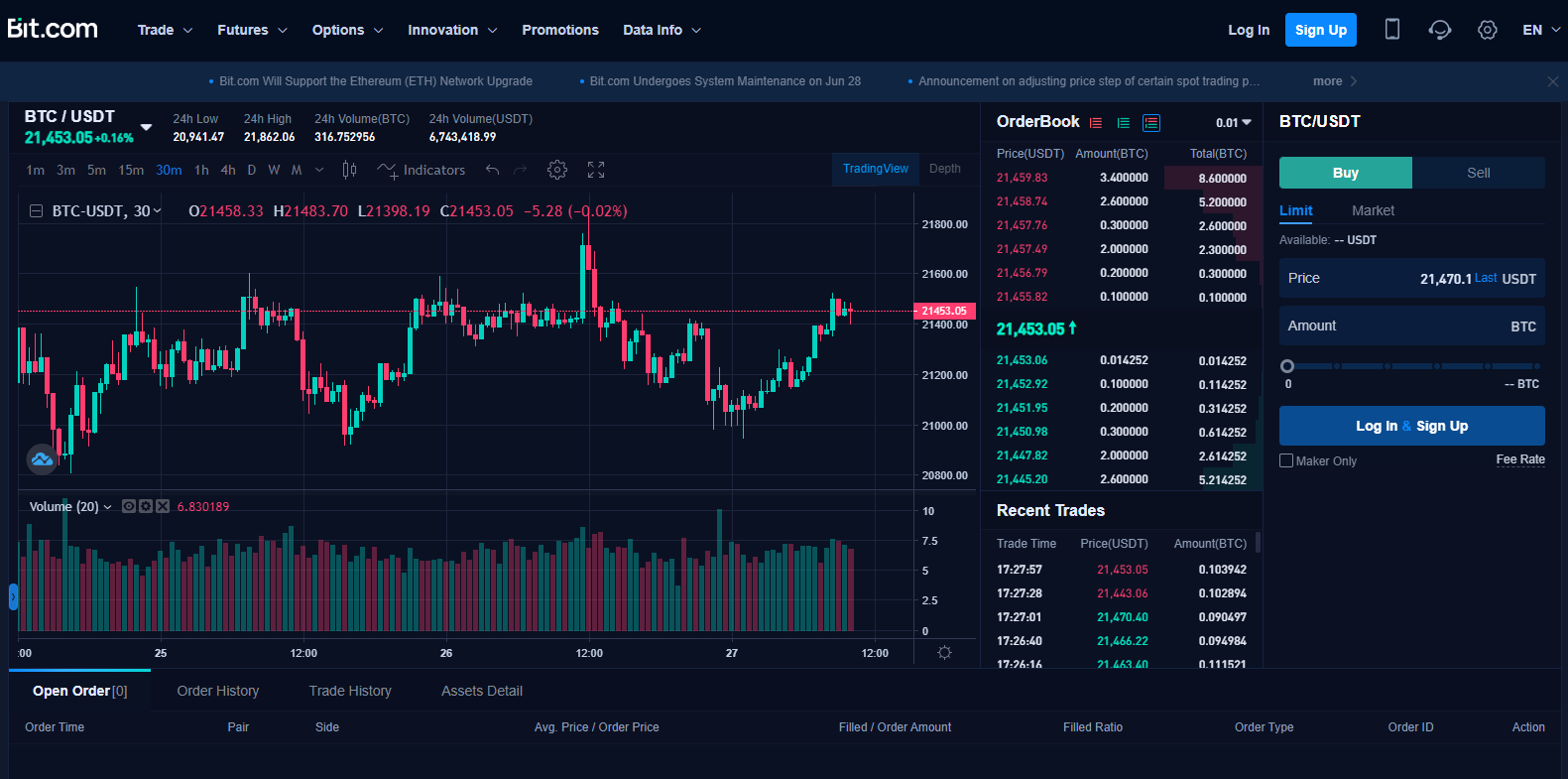The height and width of the screenshot is (779, 1568).
Task: Open the site settings gear in header
Action: (x=1487, y=30)
